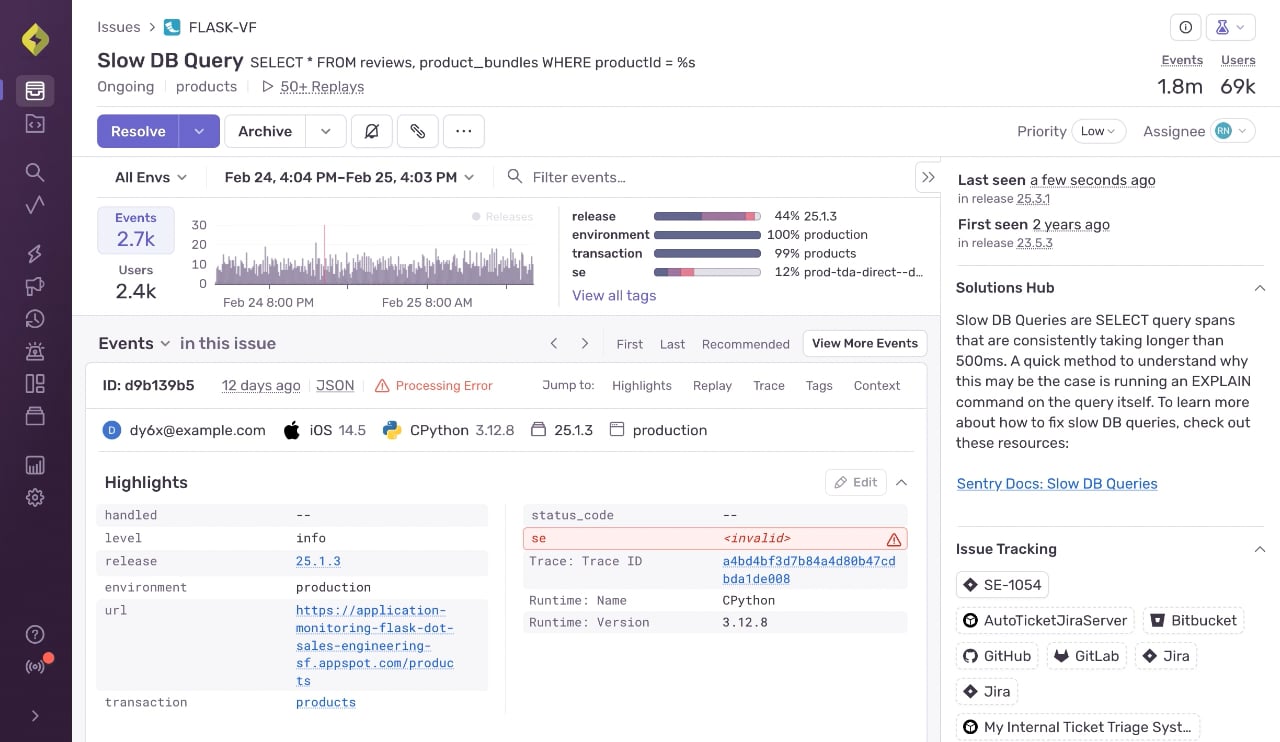This screenshot has width=1280, height=742.
Task: Open the Issues icon in sidebar
Action: [x=35, y=90]
